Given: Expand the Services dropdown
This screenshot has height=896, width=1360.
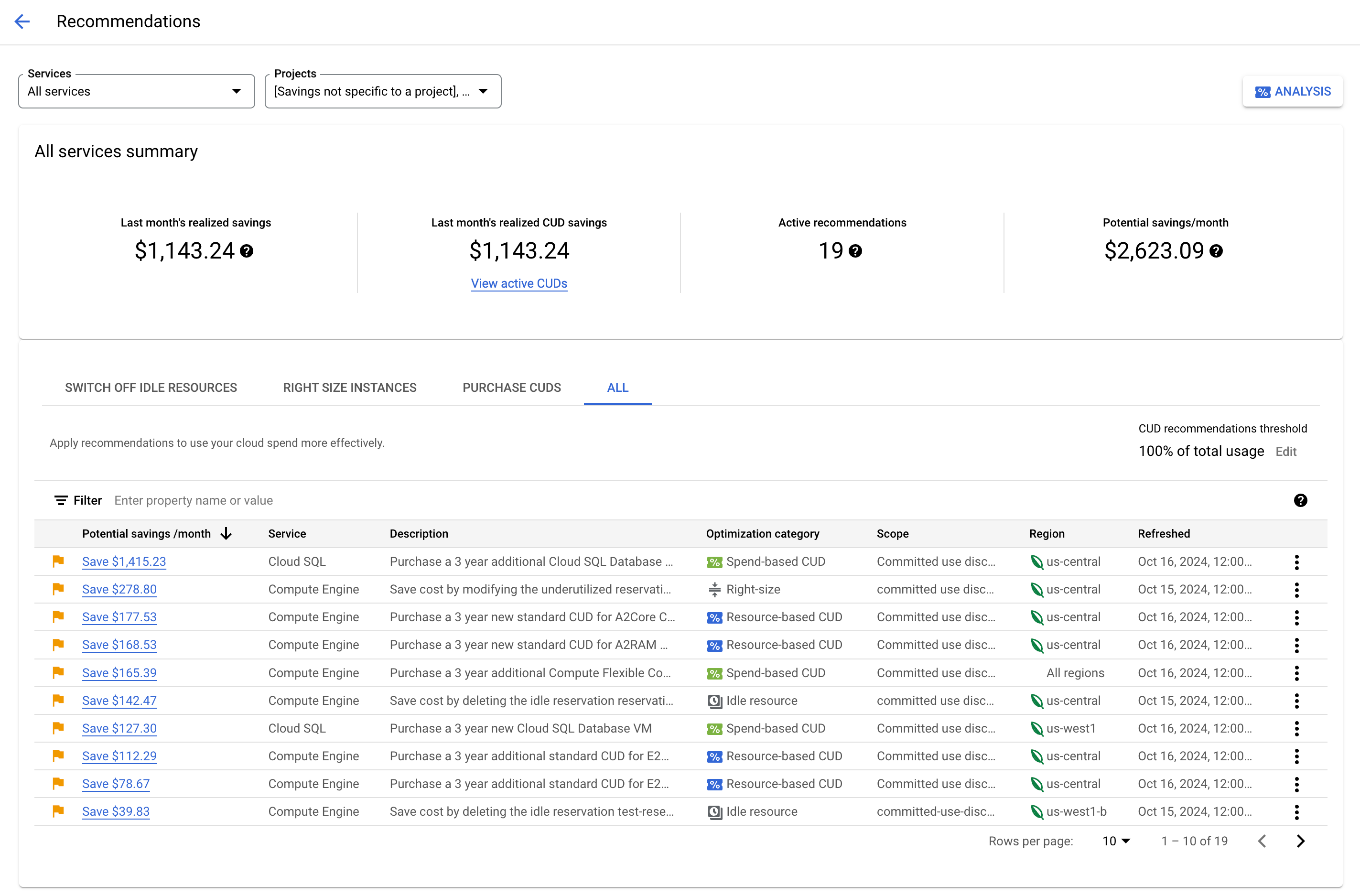Looking at the screenshot, I should (135, 91).
